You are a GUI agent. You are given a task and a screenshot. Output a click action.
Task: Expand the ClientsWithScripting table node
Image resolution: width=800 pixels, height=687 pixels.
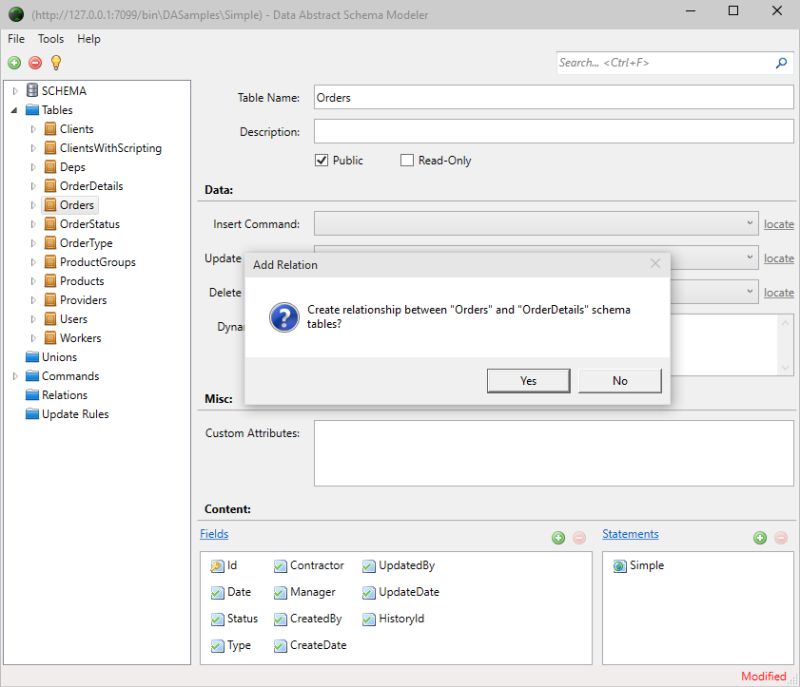click(33, 148)
